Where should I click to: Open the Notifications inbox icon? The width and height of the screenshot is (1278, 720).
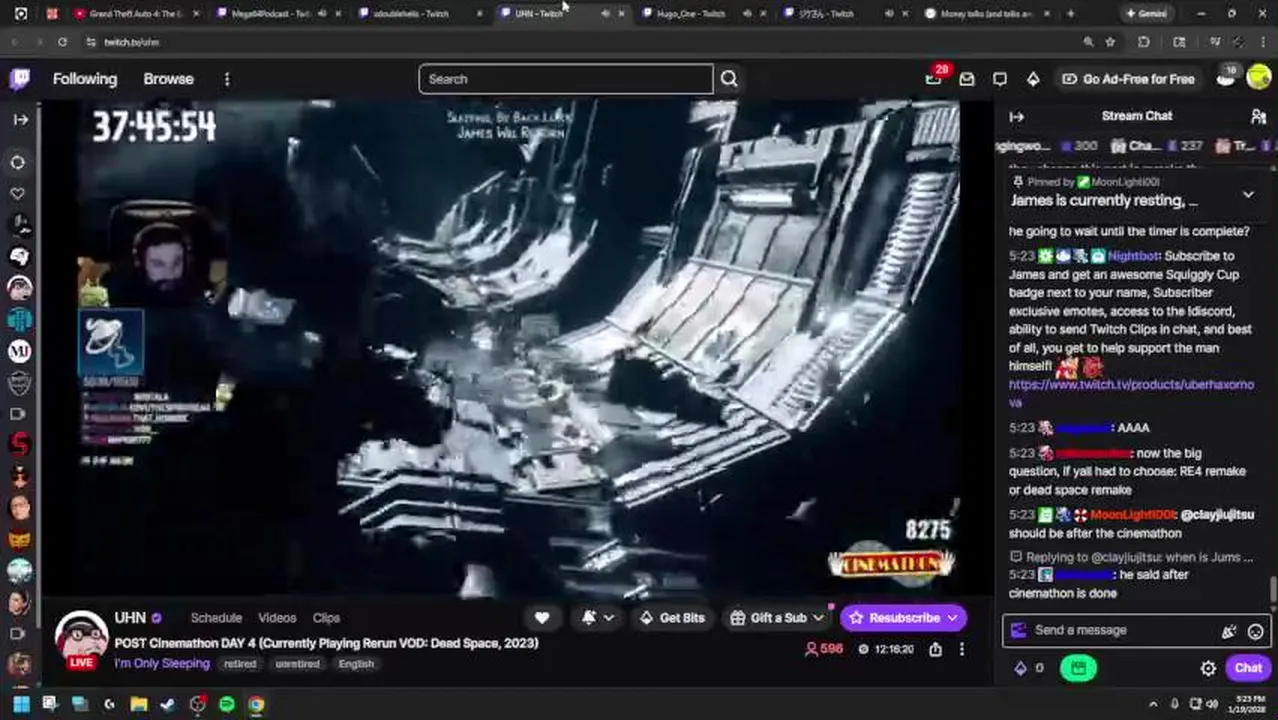1000,79
